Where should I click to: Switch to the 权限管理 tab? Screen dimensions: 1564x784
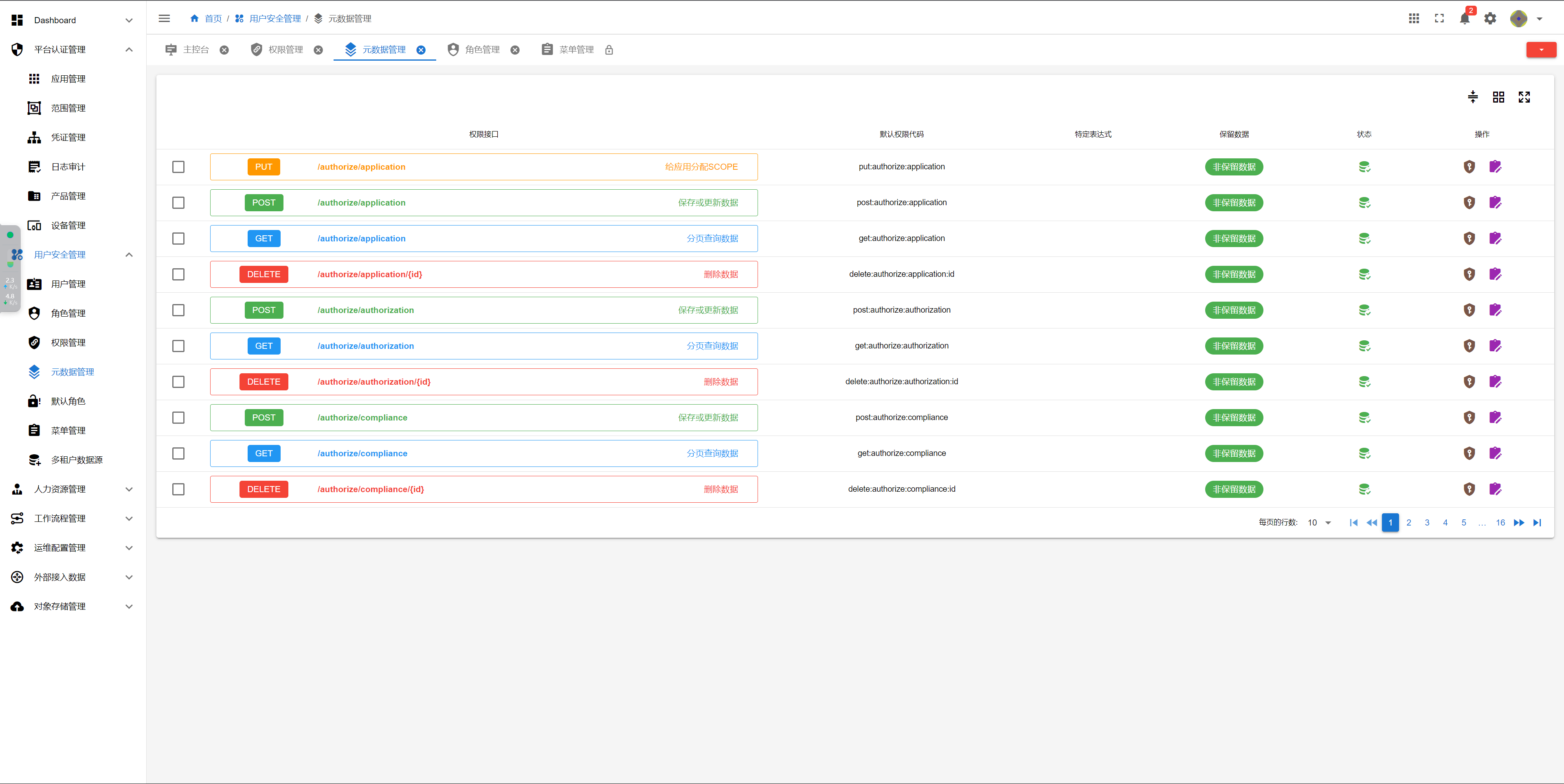pos(286,50)
